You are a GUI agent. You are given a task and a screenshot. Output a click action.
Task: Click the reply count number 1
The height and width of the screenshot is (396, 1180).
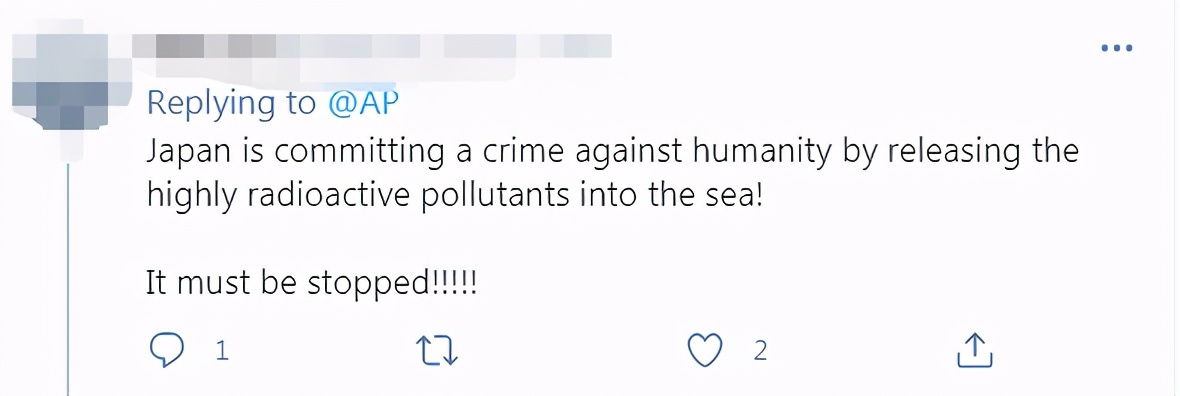(x=222, y=351)
